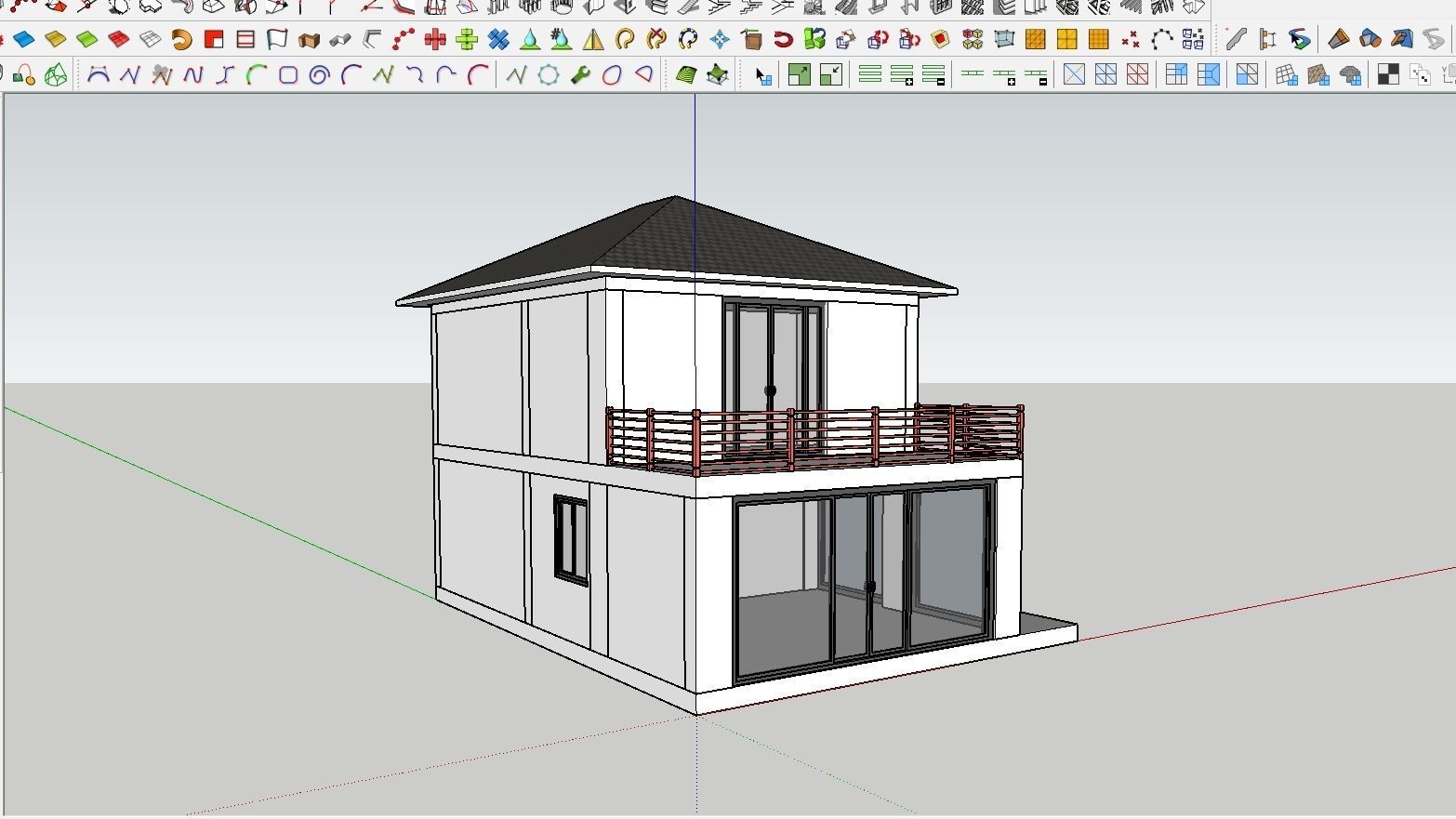This screenshot has width=1456, height=819.
Task: Click the orange diagonal-hatched grid icon
Action: 1035,39
